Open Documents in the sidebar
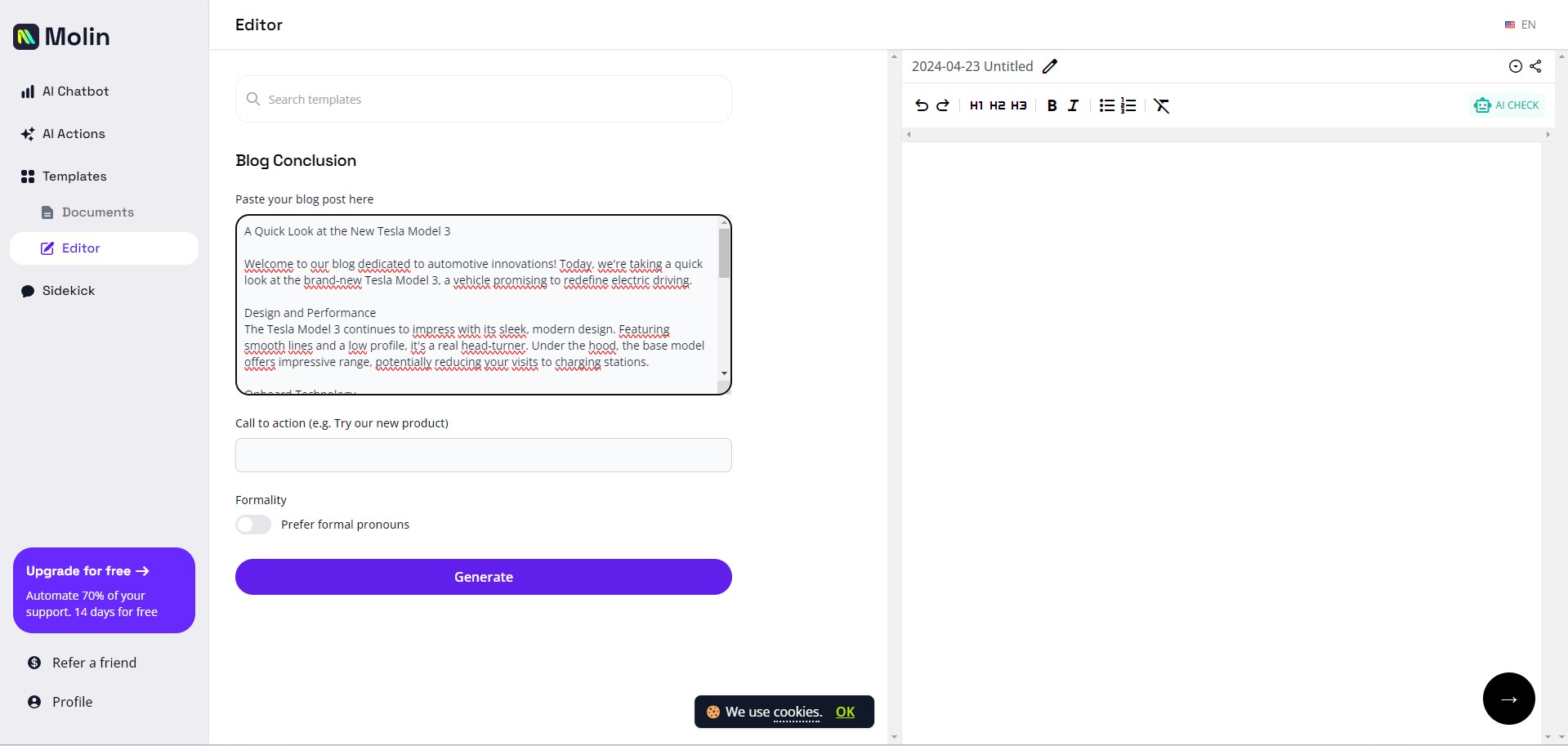This screenshot has height=746, width=1568. pos(104,212)
